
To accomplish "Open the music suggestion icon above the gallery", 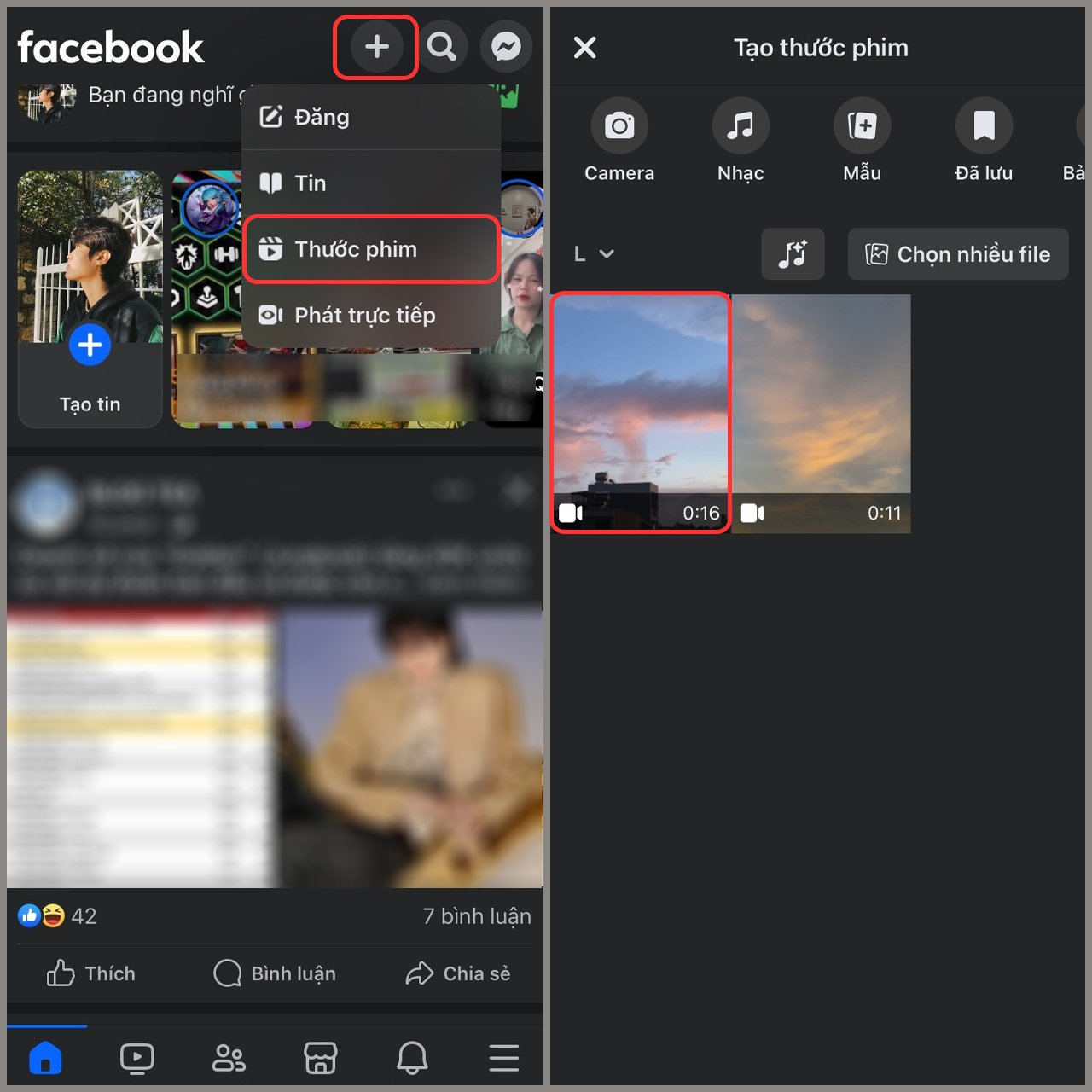I will [x=793, y=253].
